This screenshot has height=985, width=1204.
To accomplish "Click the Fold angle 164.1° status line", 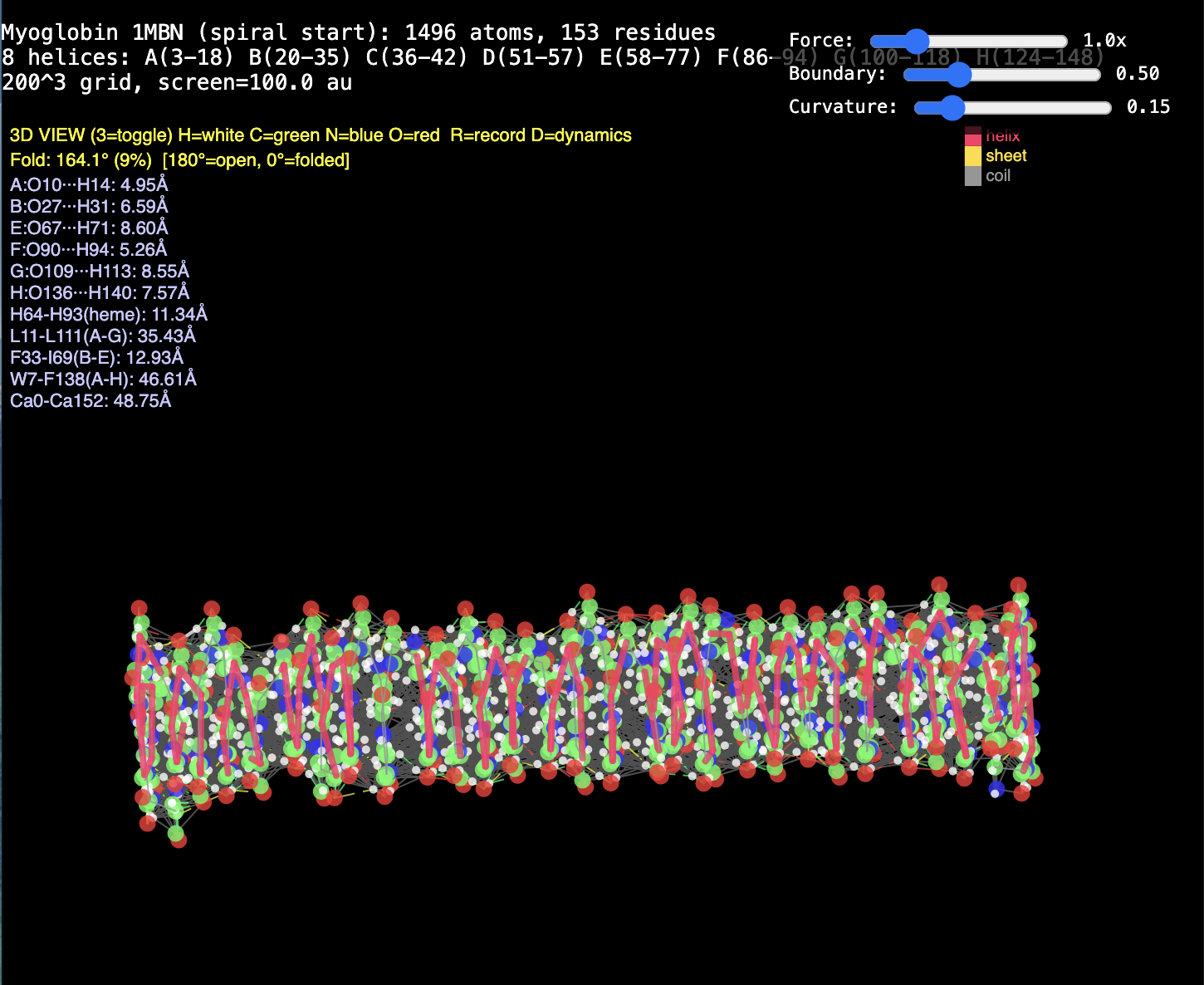I will click(179, 160).
